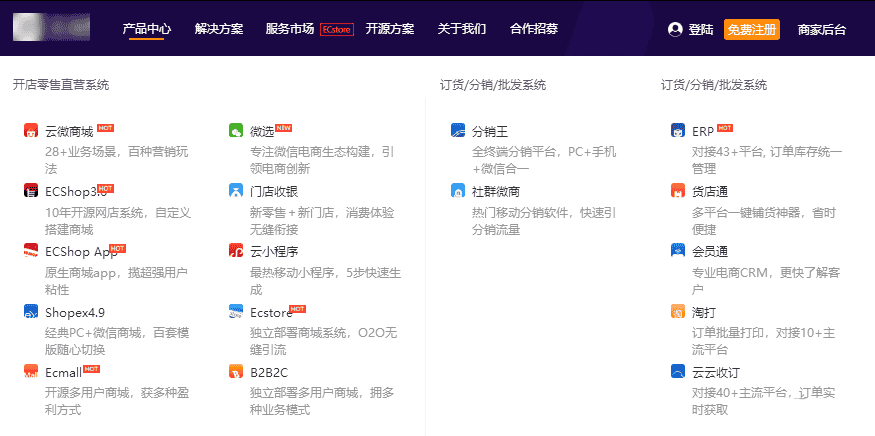
Task: Click the user avatar icon beside 登陆
Action: (x=675, y=30)
